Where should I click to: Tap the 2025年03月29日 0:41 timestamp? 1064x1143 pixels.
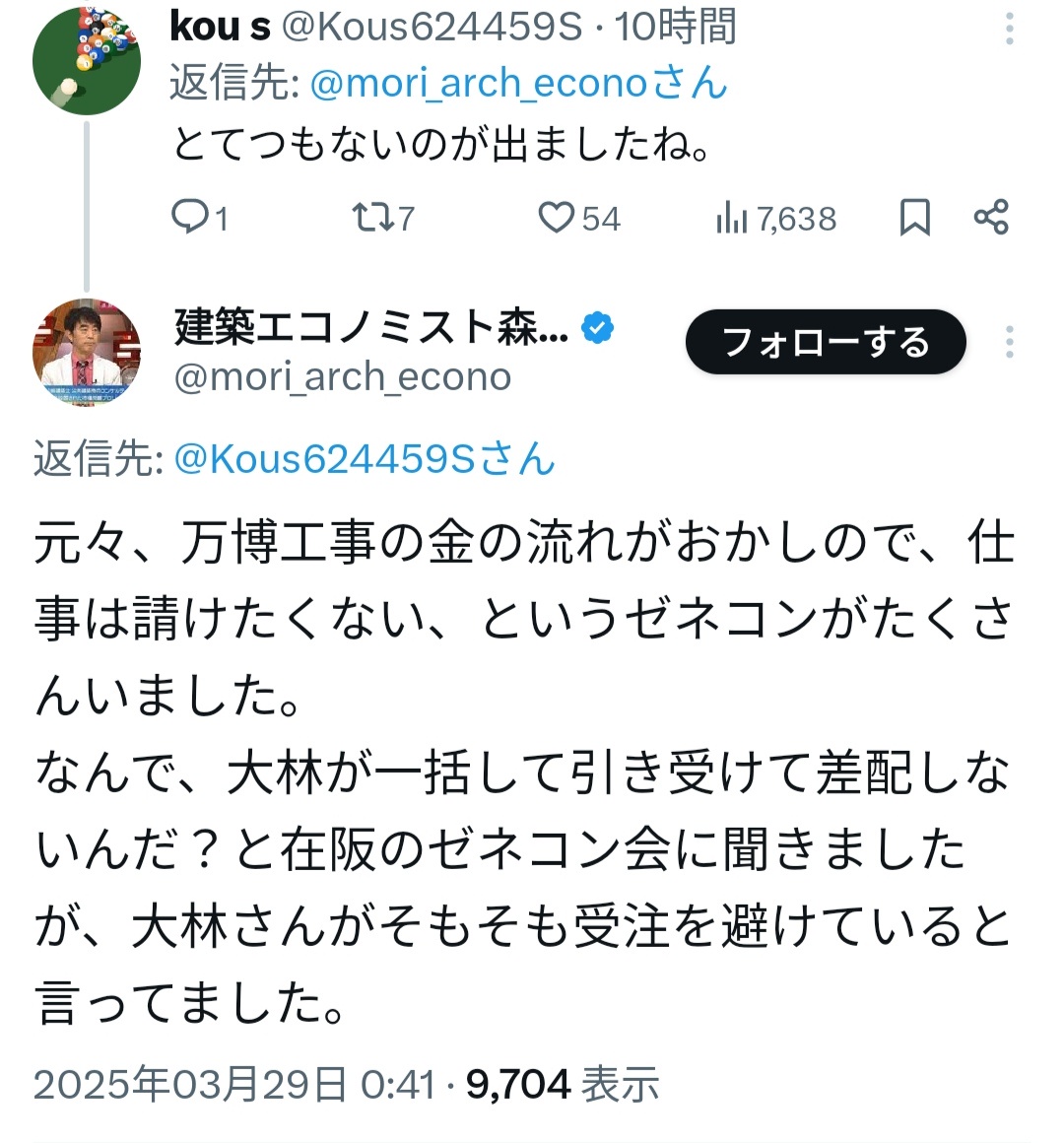coord(234,1085)
